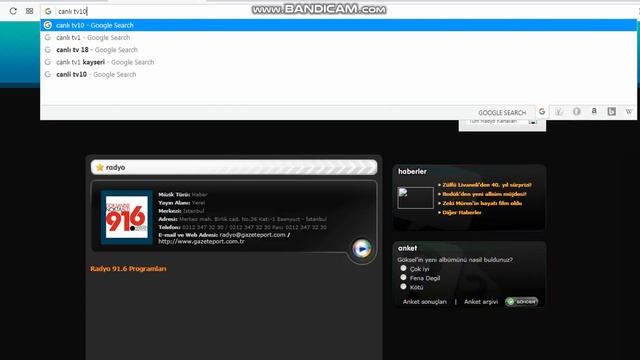Image resolution: width=640 pixels, height=360 pixels.
Task: Open the http://www.gazeteport.com.tr link
Action: click(201, 241)
